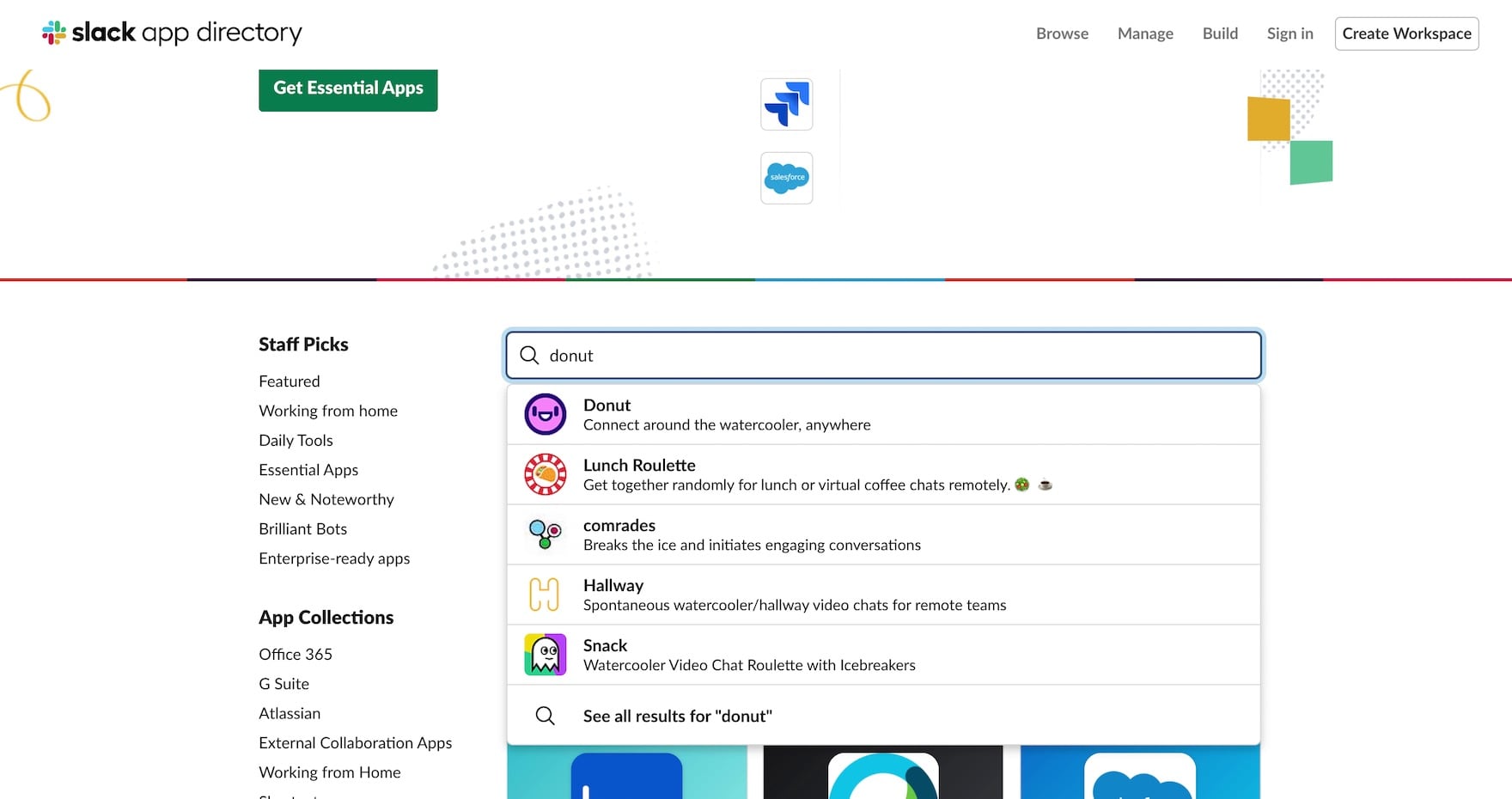Screen dimensions: 1512x799
Task: Open the Browse menu
Action: tap(1062, 34)
